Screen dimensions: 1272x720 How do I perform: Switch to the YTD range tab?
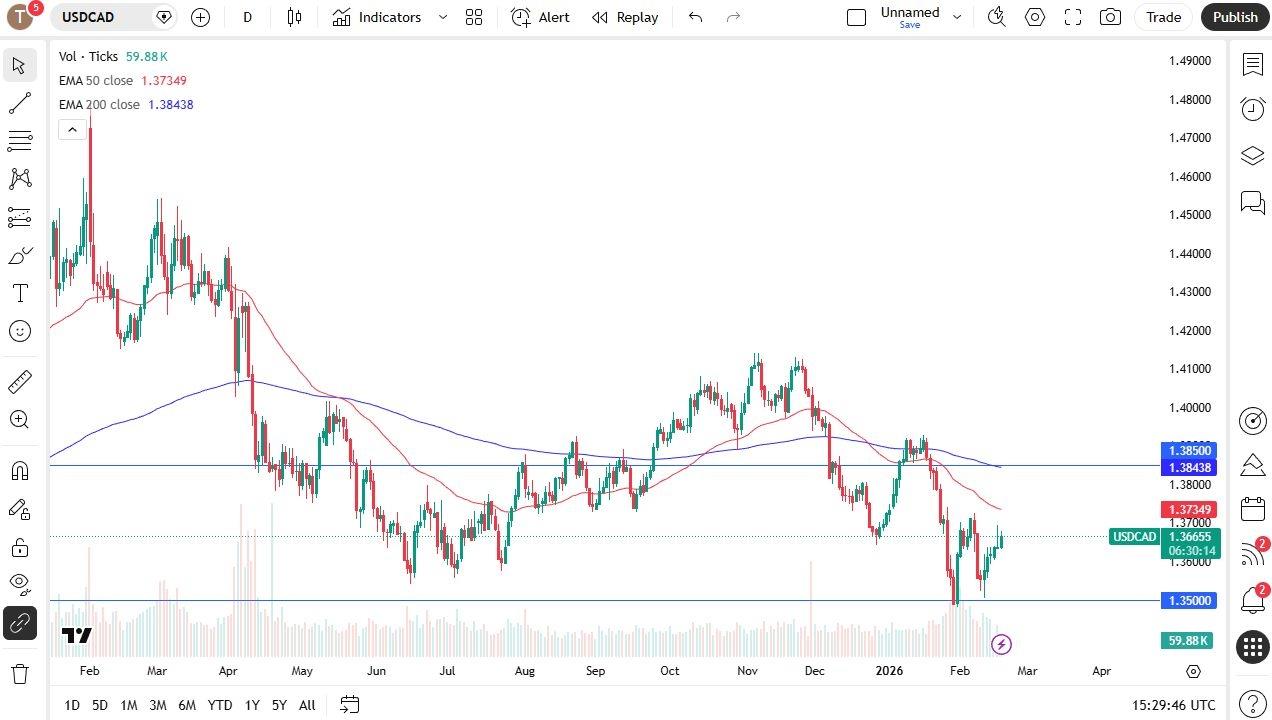click(x=219, y=705)
